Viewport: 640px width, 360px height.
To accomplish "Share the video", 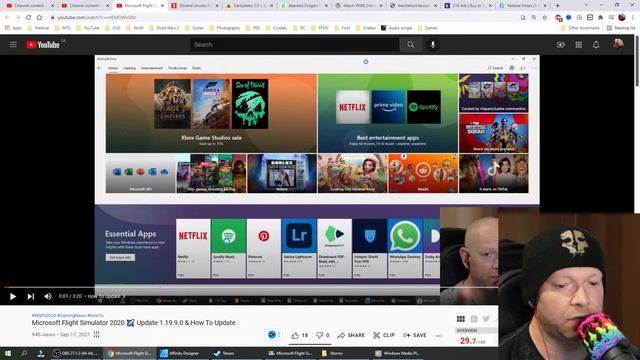I will [351, 335].
